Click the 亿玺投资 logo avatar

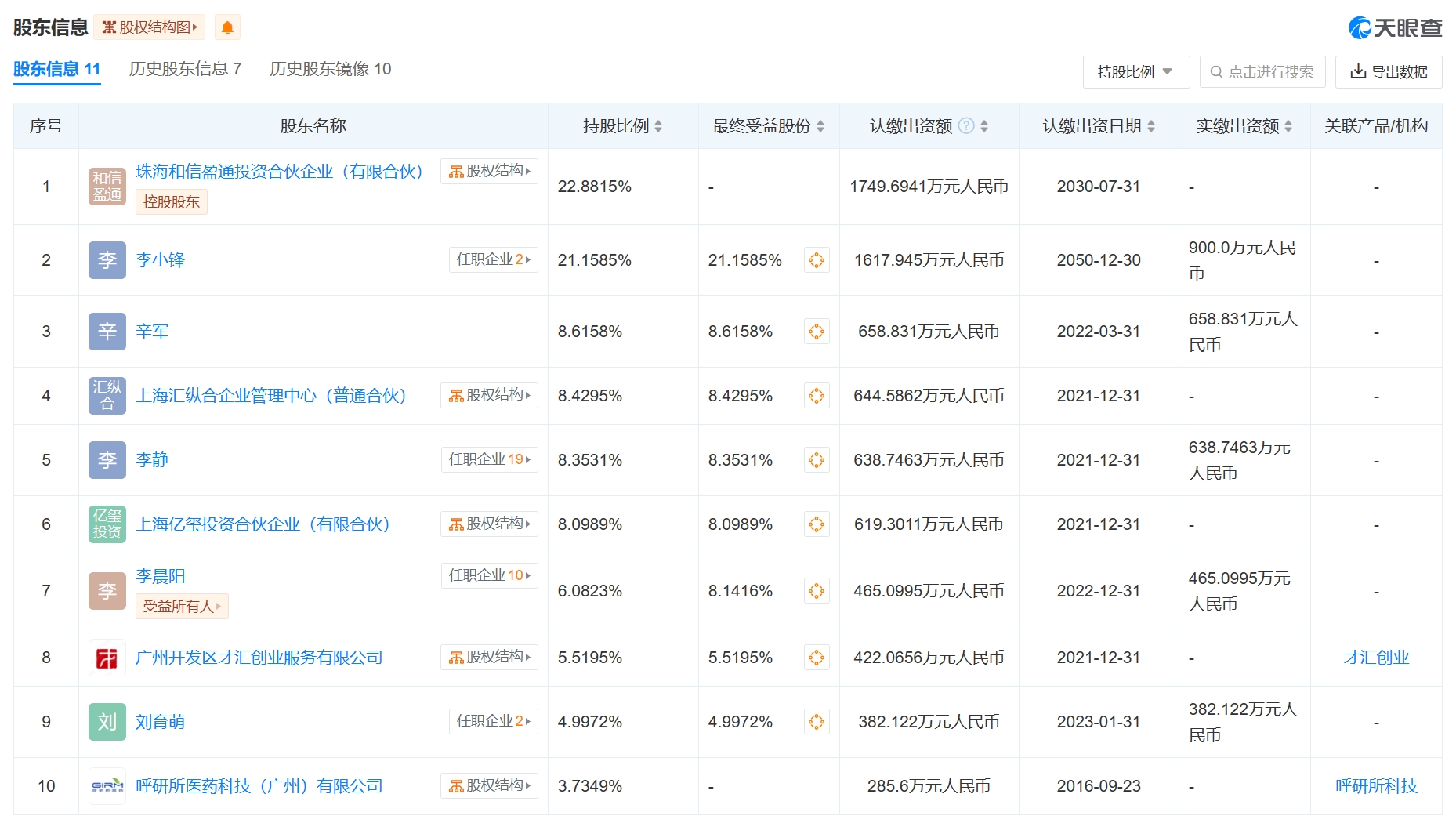107,524
